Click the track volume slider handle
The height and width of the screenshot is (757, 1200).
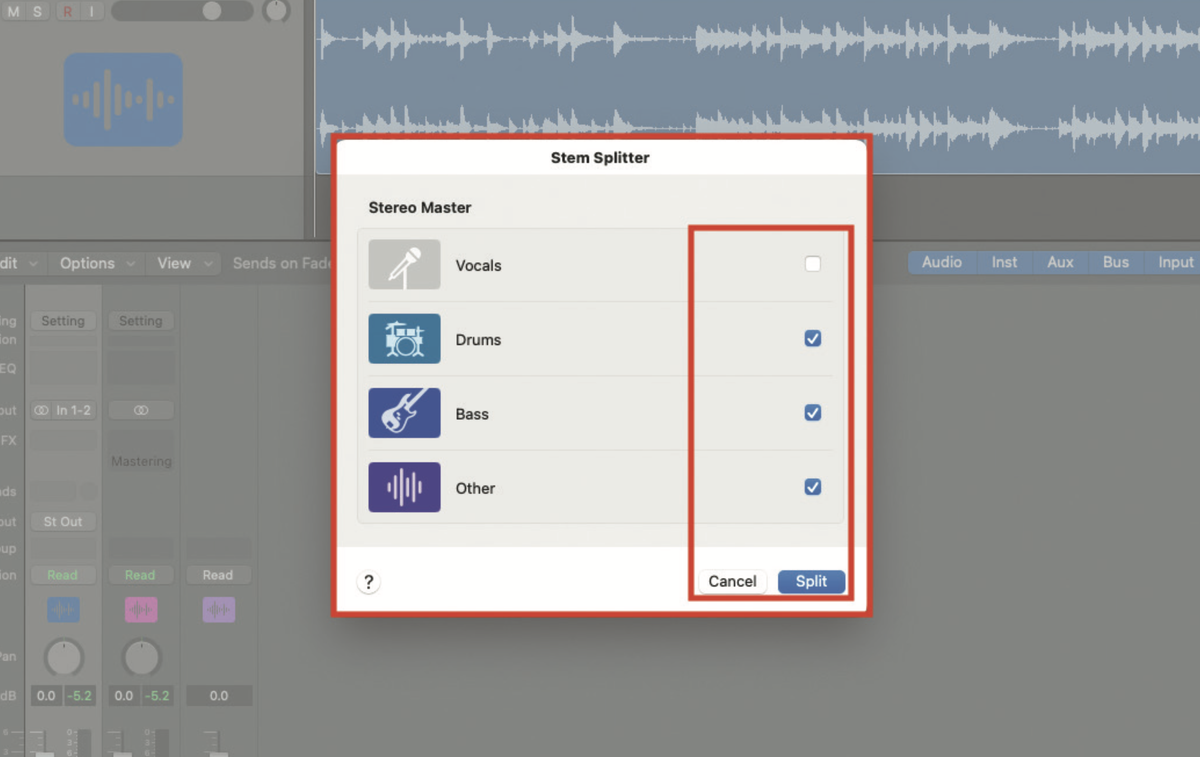click(212, 11)
